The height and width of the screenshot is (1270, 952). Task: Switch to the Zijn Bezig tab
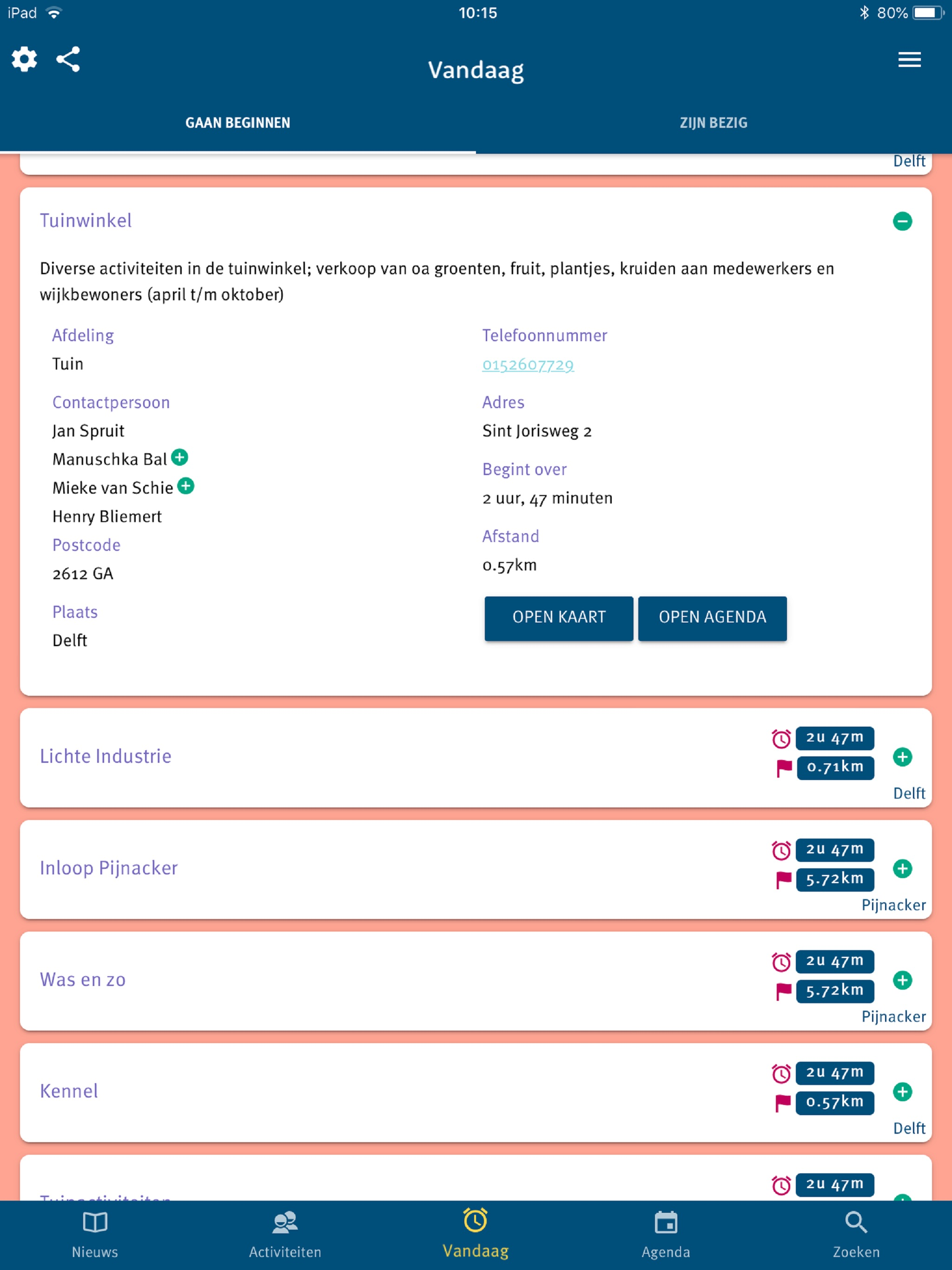click(714, 123)
